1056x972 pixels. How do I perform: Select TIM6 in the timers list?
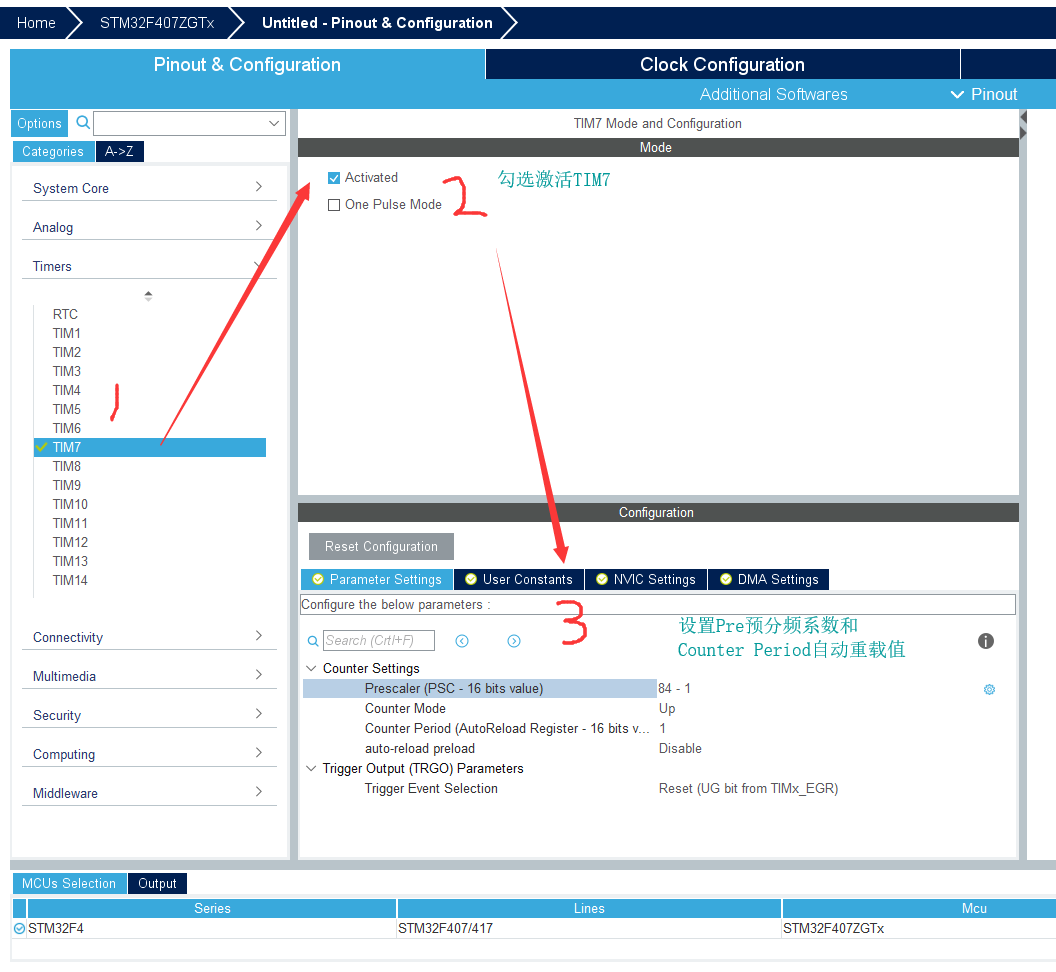(67, 428)
